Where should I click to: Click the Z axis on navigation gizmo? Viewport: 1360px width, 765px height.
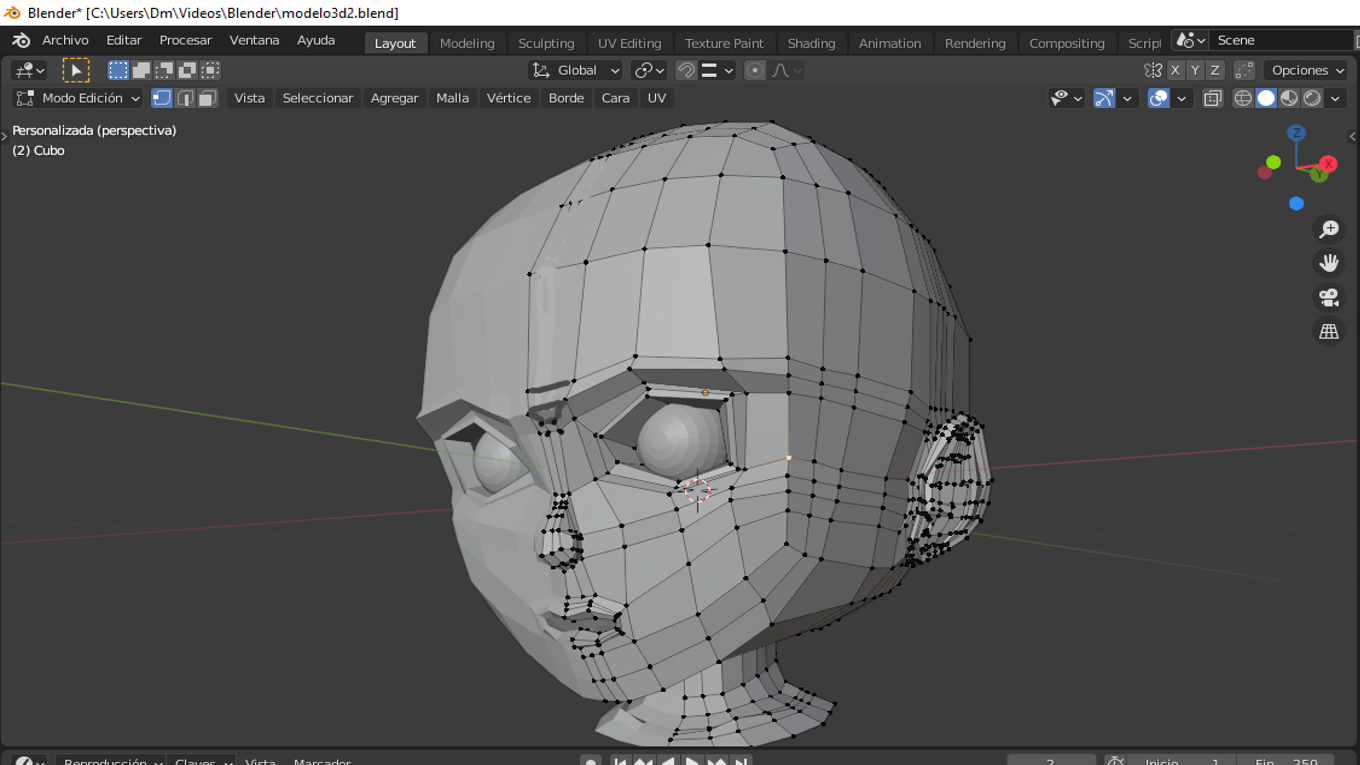click(1296, 133)
